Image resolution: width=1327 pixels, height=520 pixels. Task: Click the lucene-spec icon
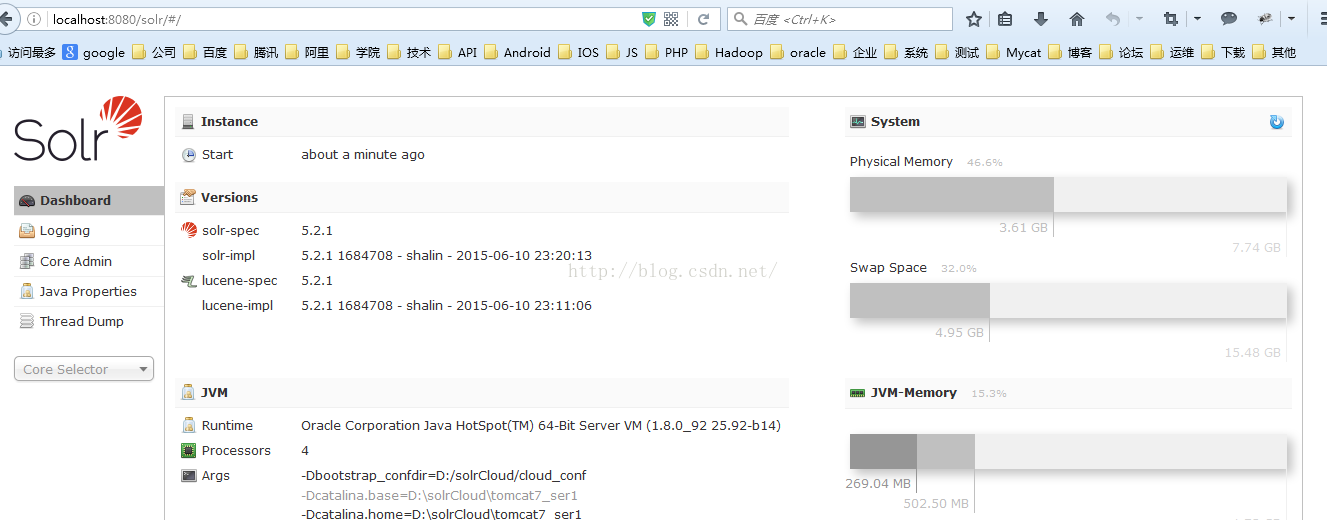188,281
